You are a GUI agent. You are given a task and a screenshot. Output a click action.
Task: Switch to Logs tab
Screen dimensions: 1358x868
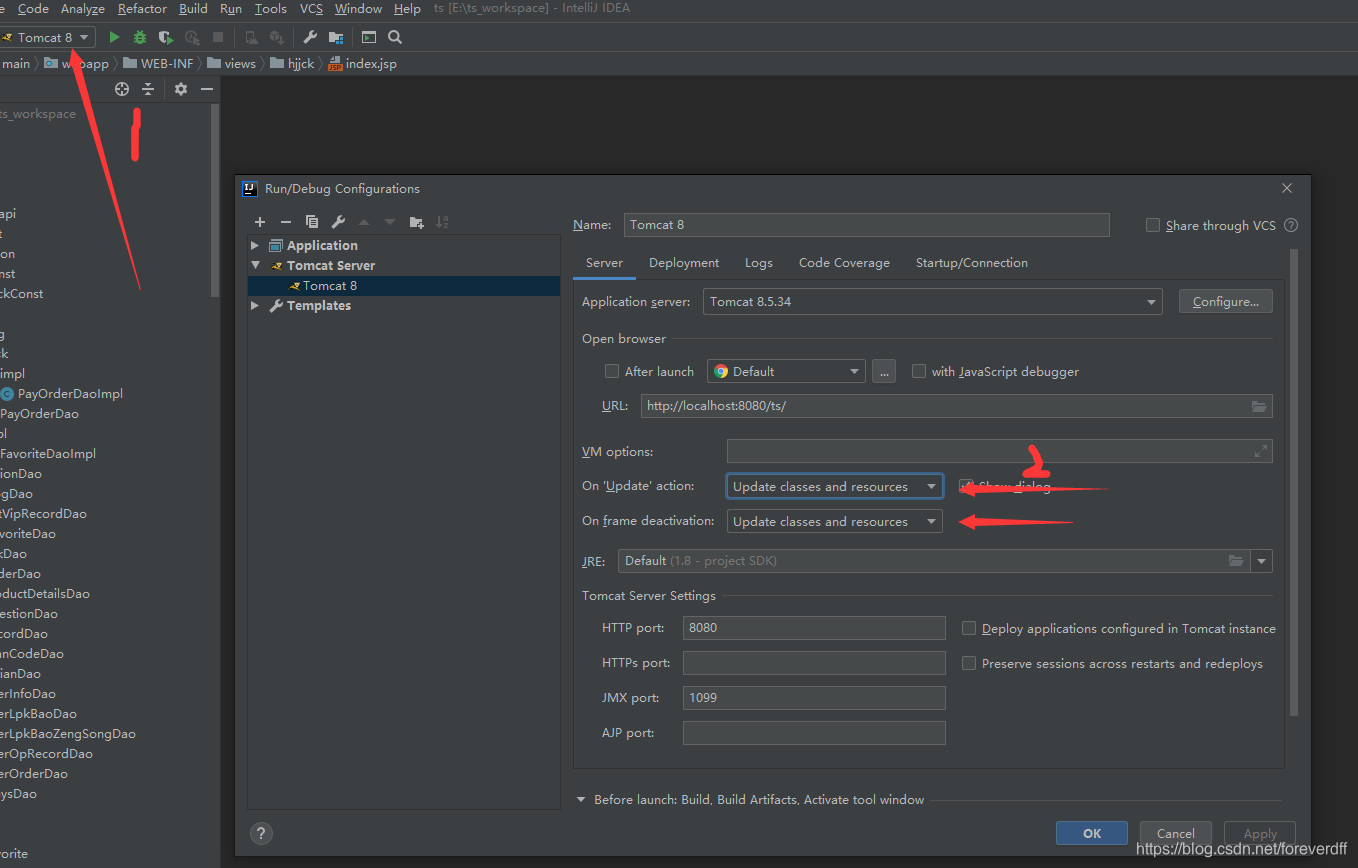pos(759,263)
